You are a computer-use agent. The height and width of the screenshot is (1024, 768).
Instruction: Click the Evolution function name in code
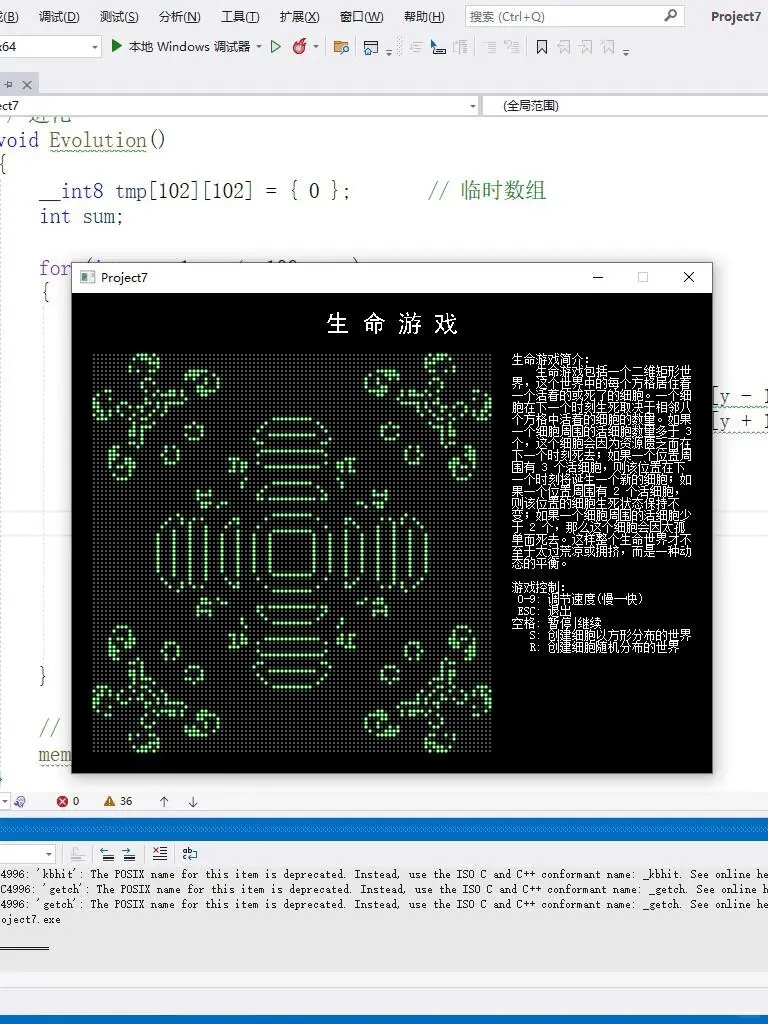coord(98,140)
